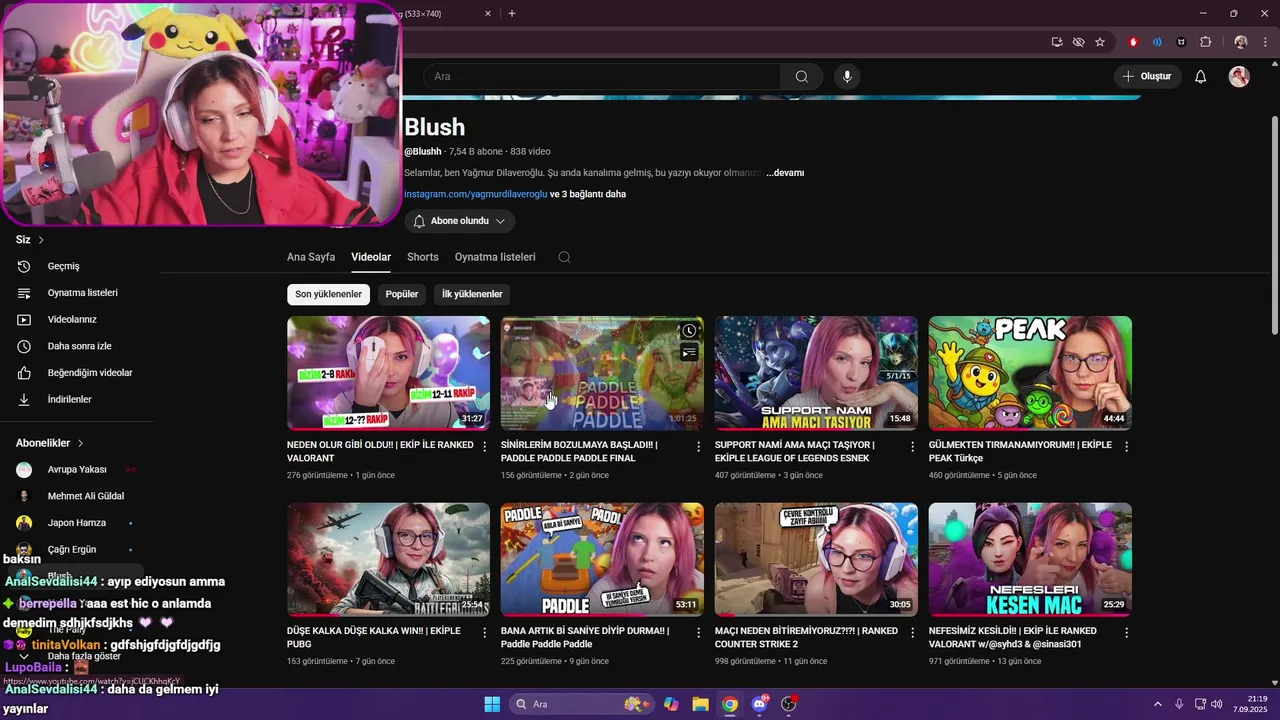
Task: Open Beğendiğim videolar in sidebar
Action: point(76,373)
